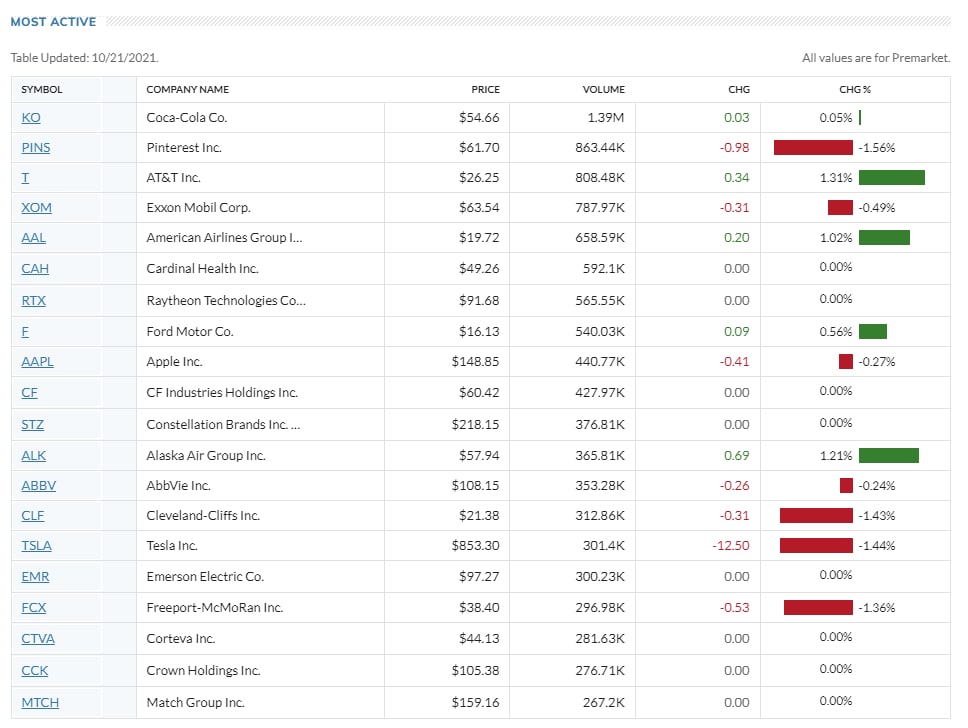The height and width of the screenshot is (728, 968).
Task: Click the $148.85 Apple price cell
Action: click(475, 361)
